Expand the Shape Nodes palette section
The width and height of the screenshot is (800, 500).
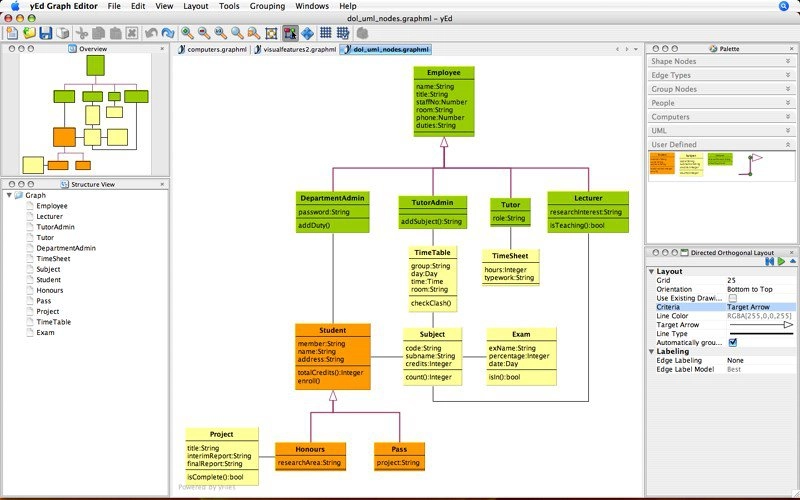(x=788, y=61)
